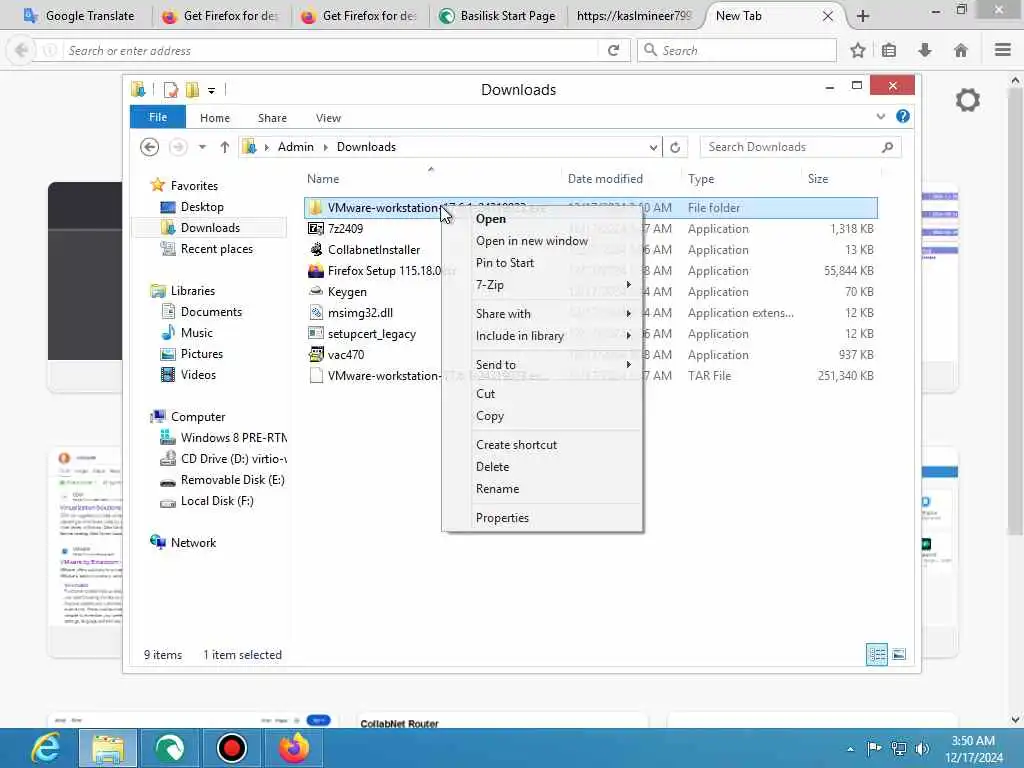This screenshot has height=768, width=1024.
Task: Open Videos library
Action: tap(198, 375)
